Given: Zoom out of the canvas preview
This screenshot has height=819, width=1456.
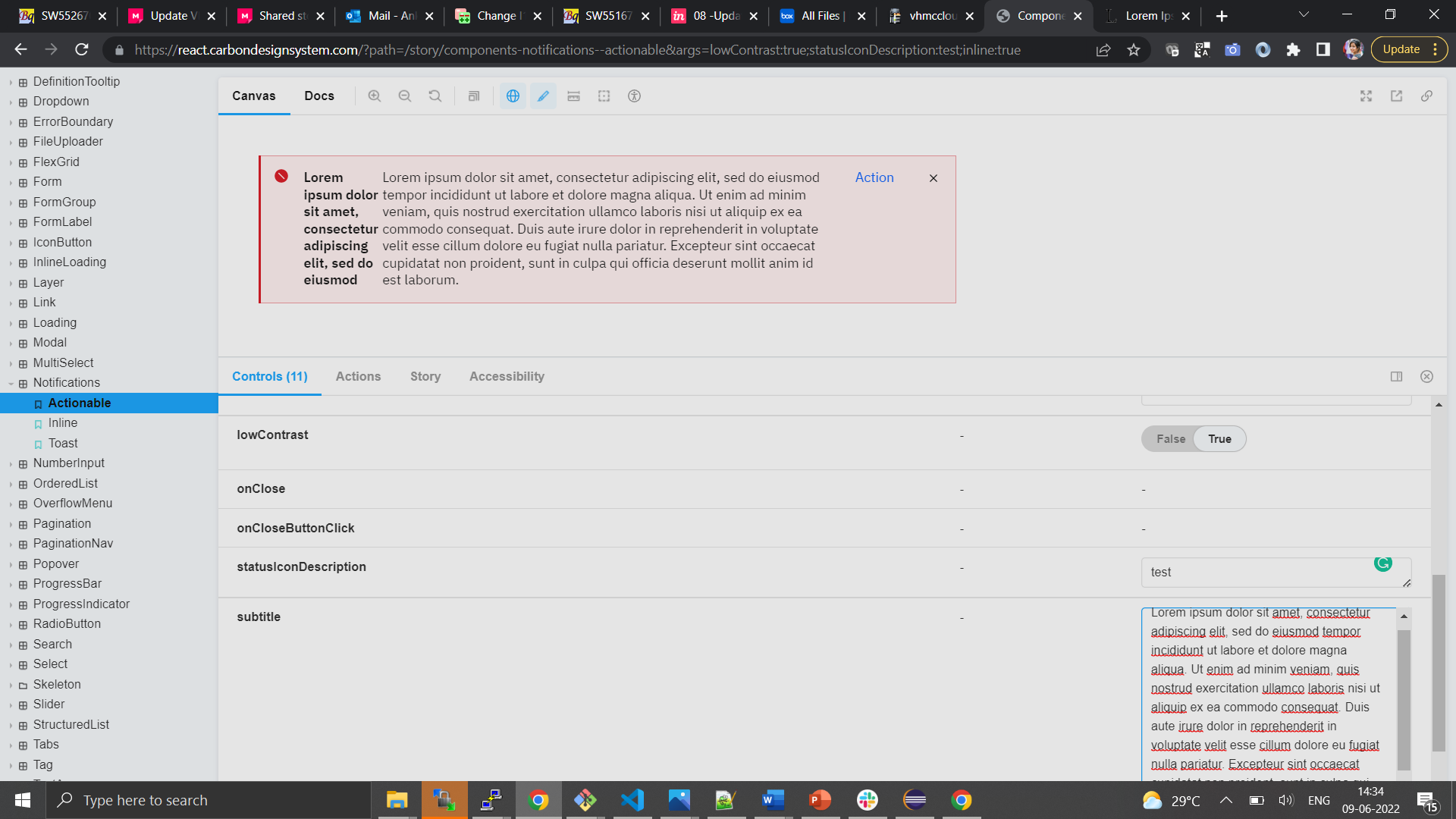Looking at the screenshot, I should click(405, 96).
